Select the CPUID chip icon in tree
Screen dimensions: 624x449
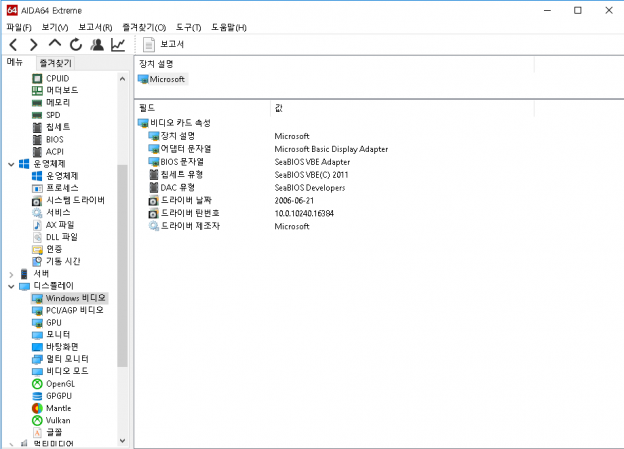[x=37, y=78]
